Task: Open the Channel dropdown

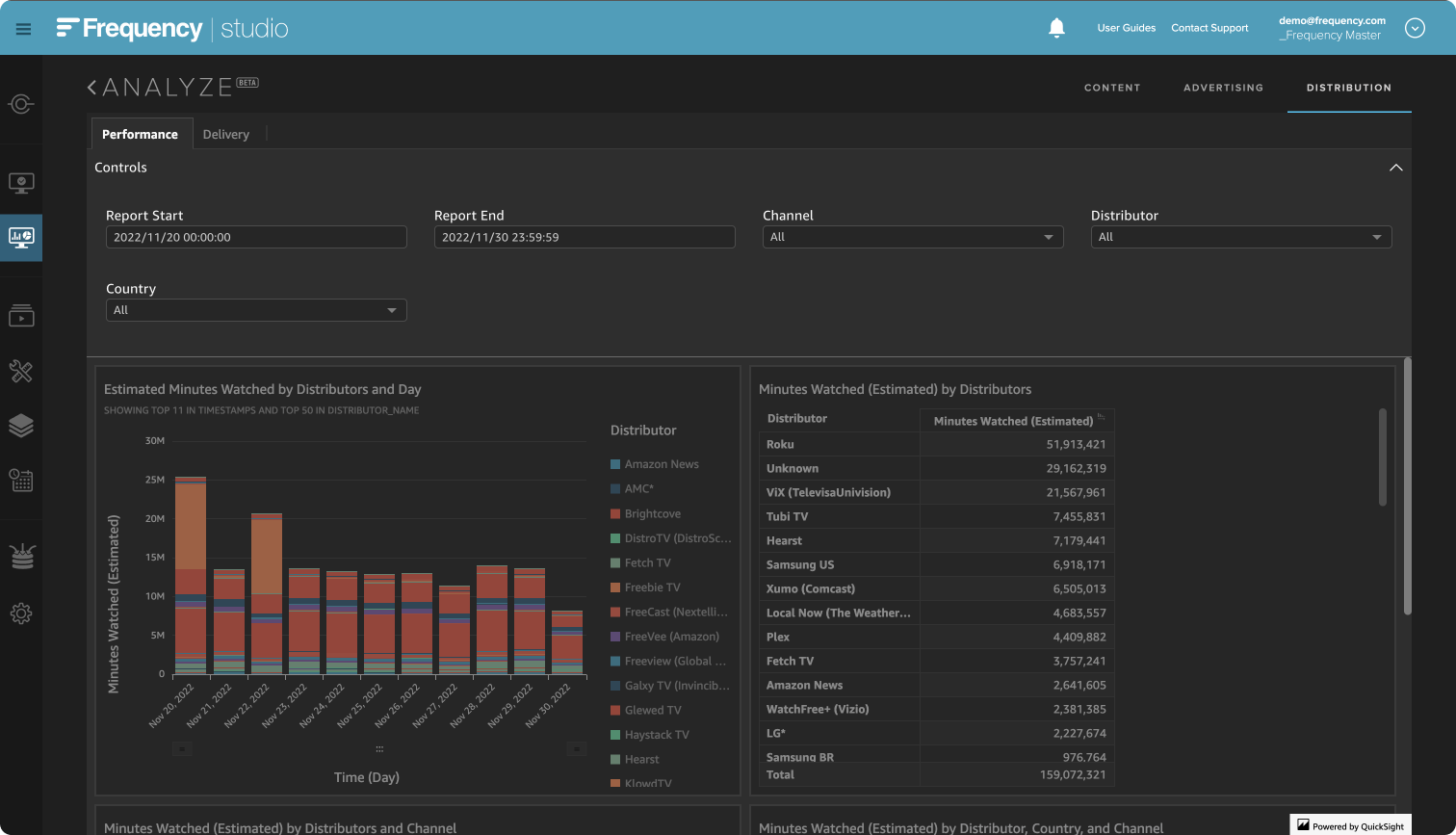Action: coord(913,237)
